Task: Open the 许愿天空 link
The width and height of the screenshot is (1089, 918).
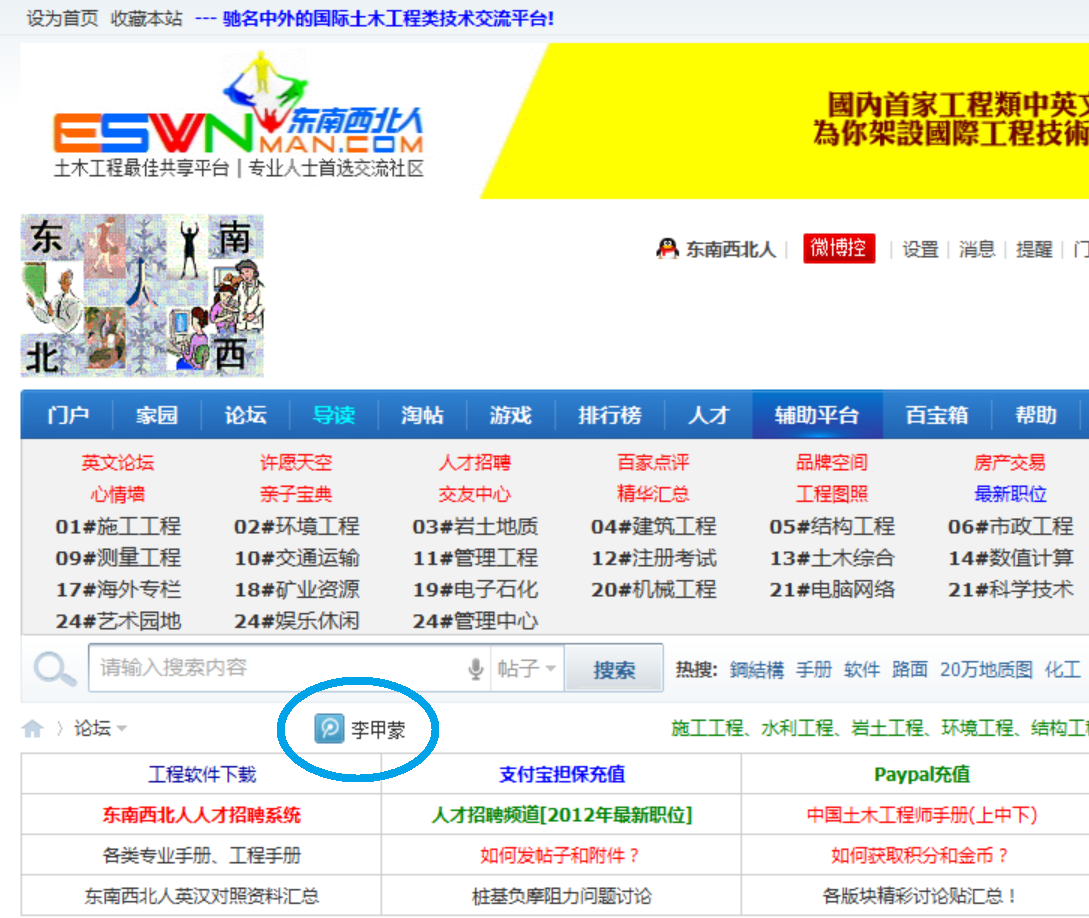Action: [297, 462]
